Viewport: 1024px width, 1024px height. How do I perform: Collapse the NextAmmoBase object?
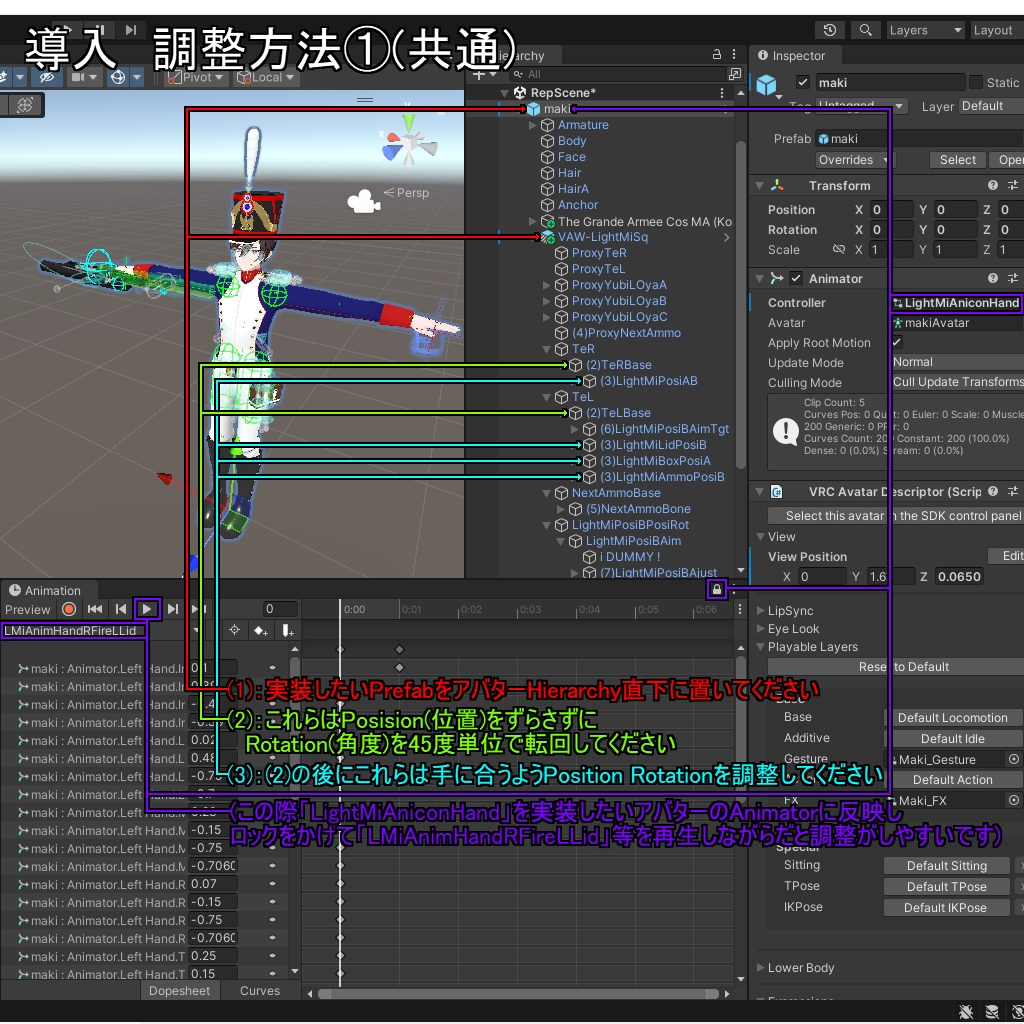[547, 493]
